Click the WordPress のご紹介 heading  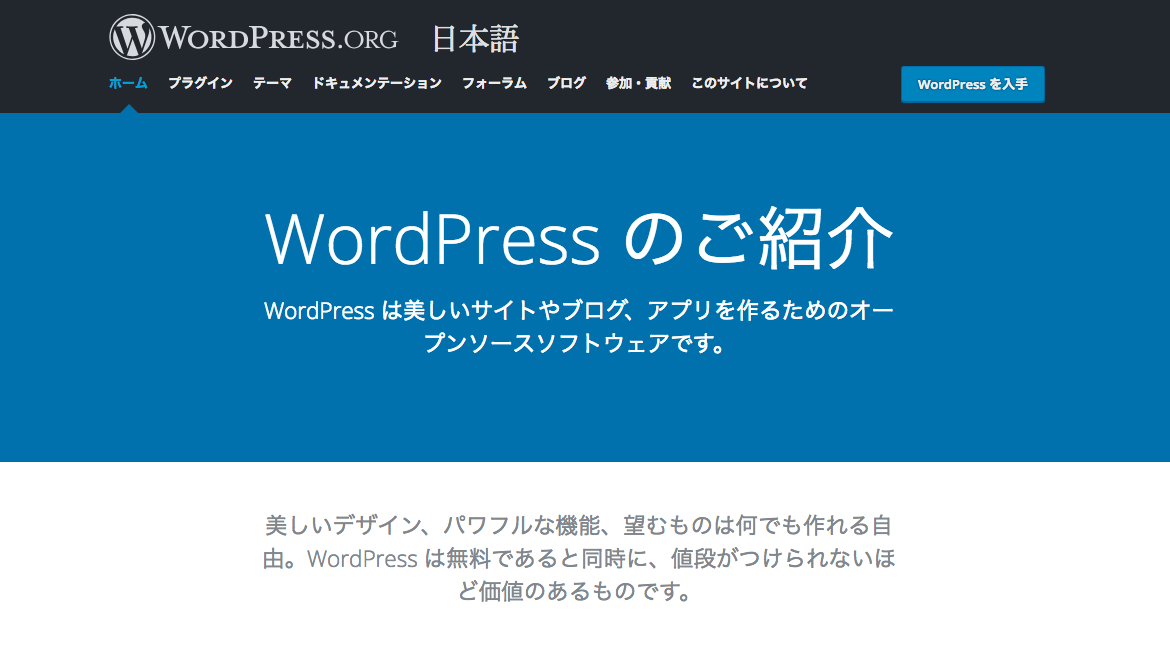click(579, 238)
